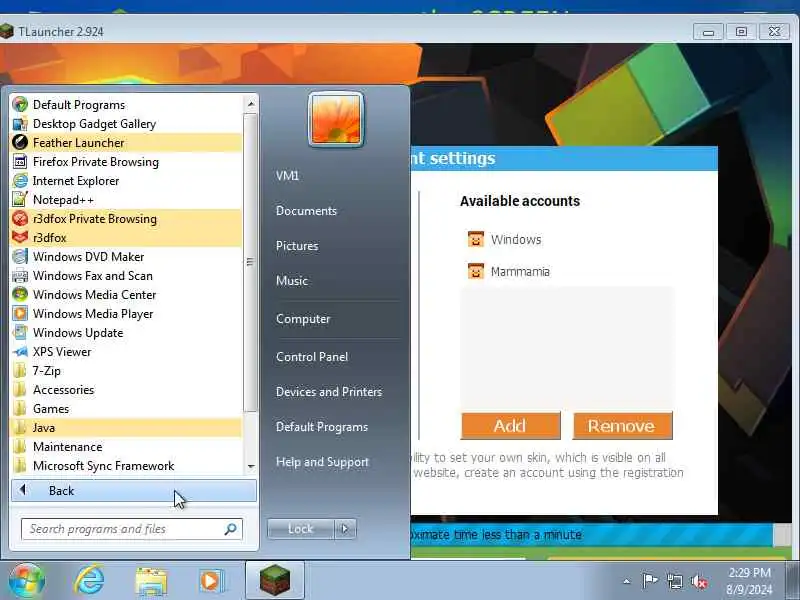Screen dimensions: 800x600
Task: Open the shutdown options arrow beside Lock
Action: click(345, 529)
